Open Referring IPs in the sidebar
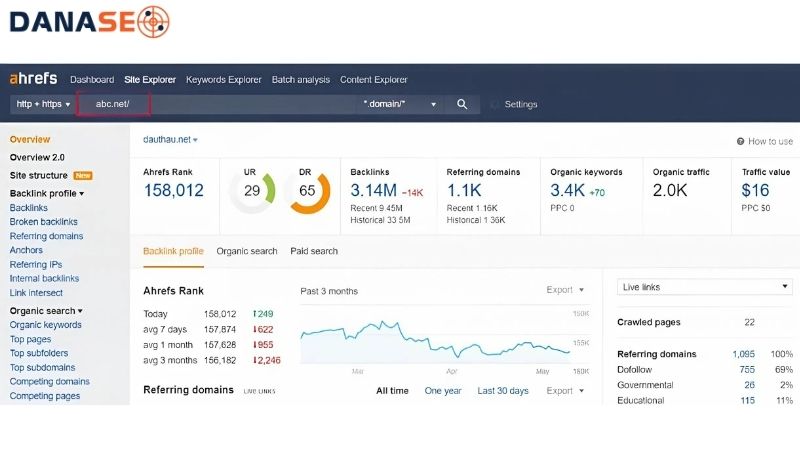800x450 pixels. coord(36,264)
